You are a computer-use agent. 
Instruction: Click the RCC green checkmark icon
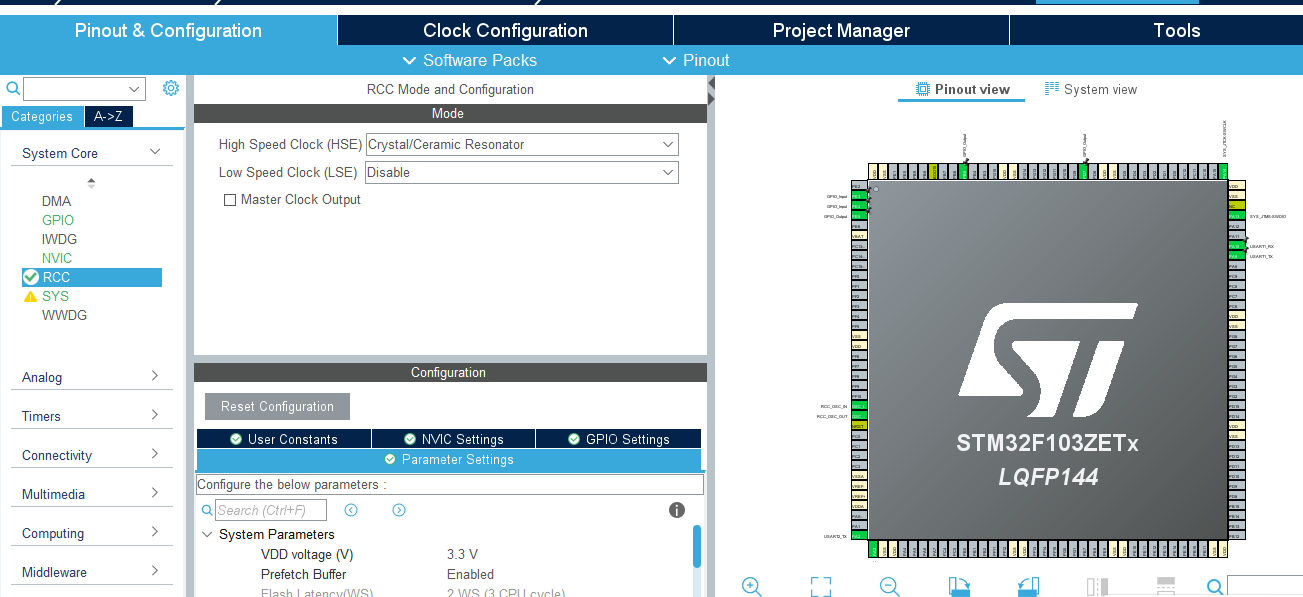pos(31,277)
